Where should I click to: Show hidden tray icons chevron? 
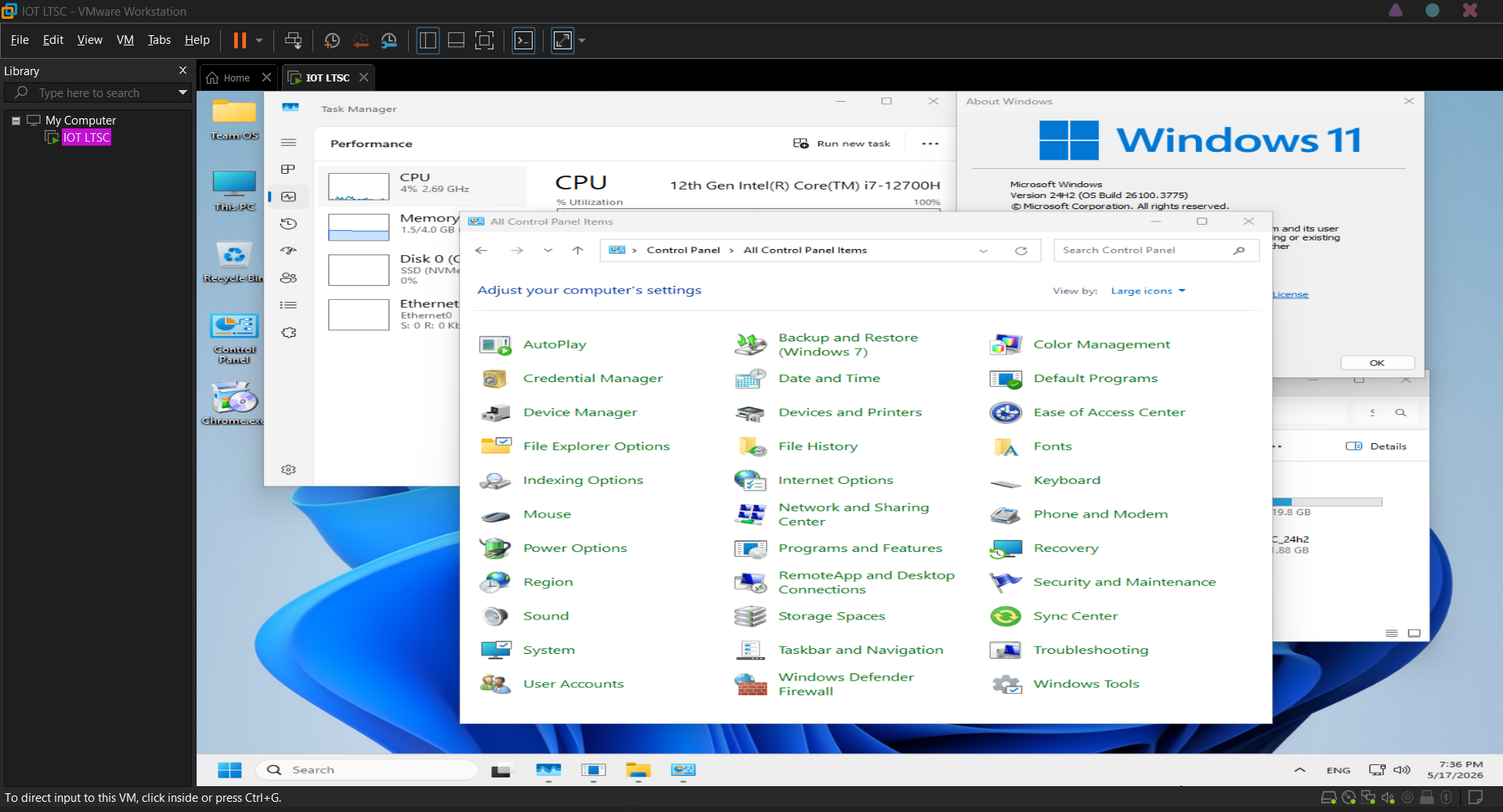pos(1299,770)
